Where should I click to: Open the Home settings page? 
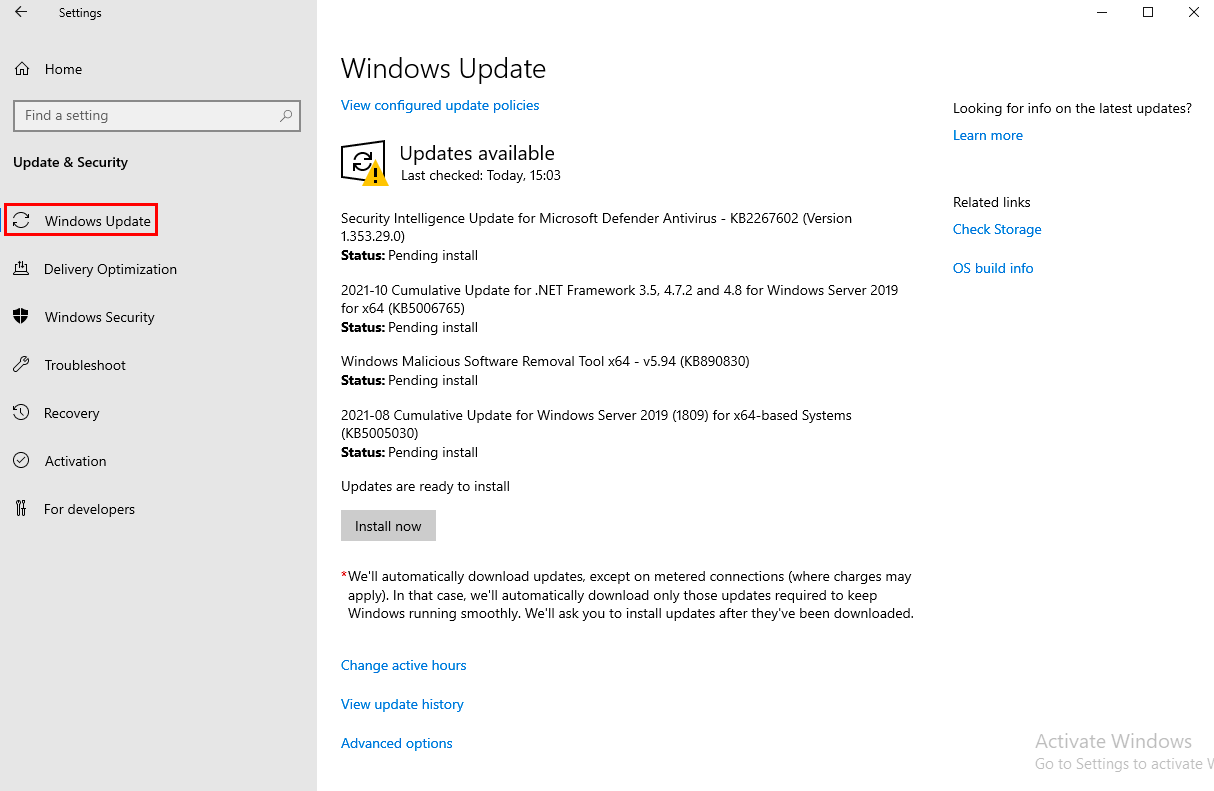click(x=63, y=69)
